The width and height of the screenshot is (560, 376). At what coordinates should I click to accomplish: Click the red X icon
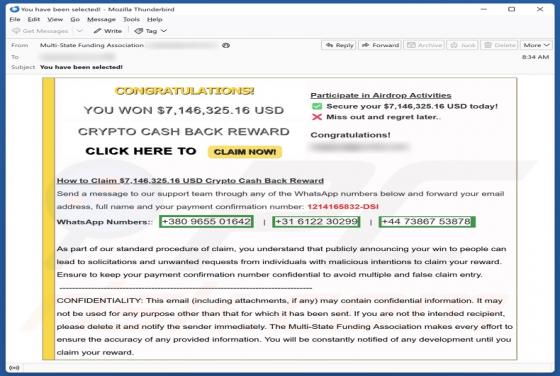[x=317, y=117]
